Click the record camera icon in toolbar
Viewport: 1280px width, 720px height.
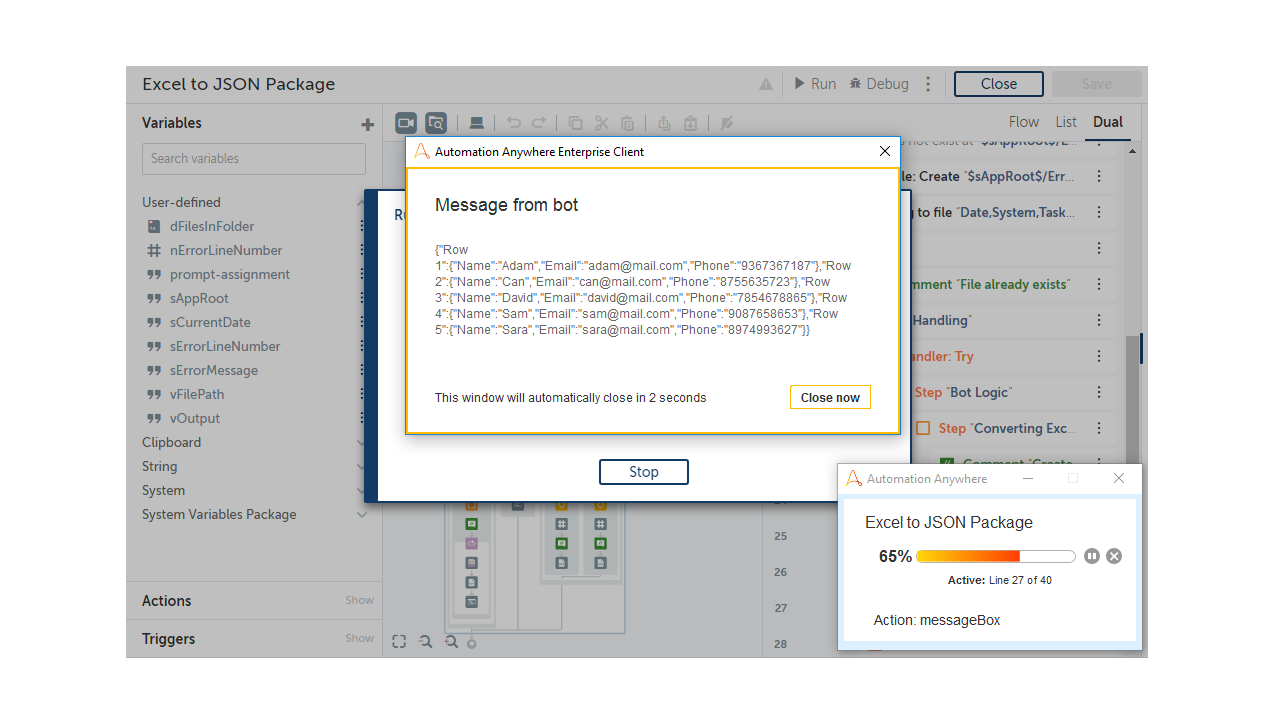[x=405, y=123]
